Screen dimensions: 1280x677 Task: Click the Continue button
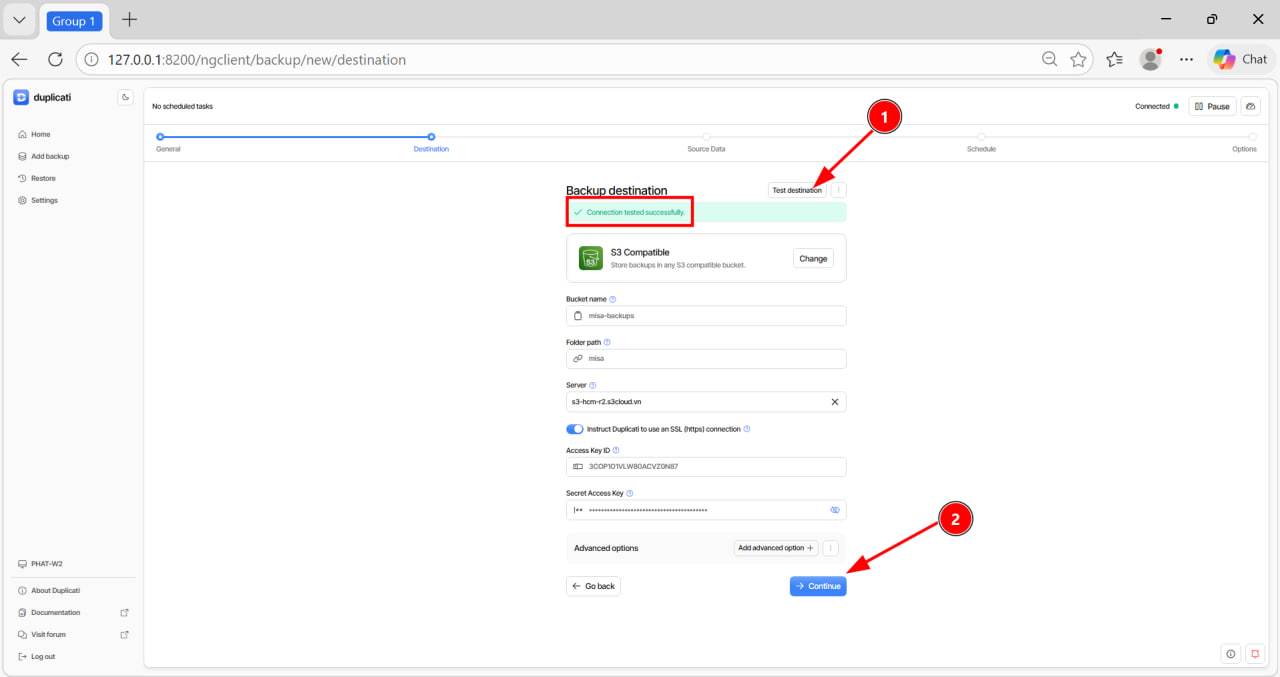pyautogui.click(x=818, y=586)
